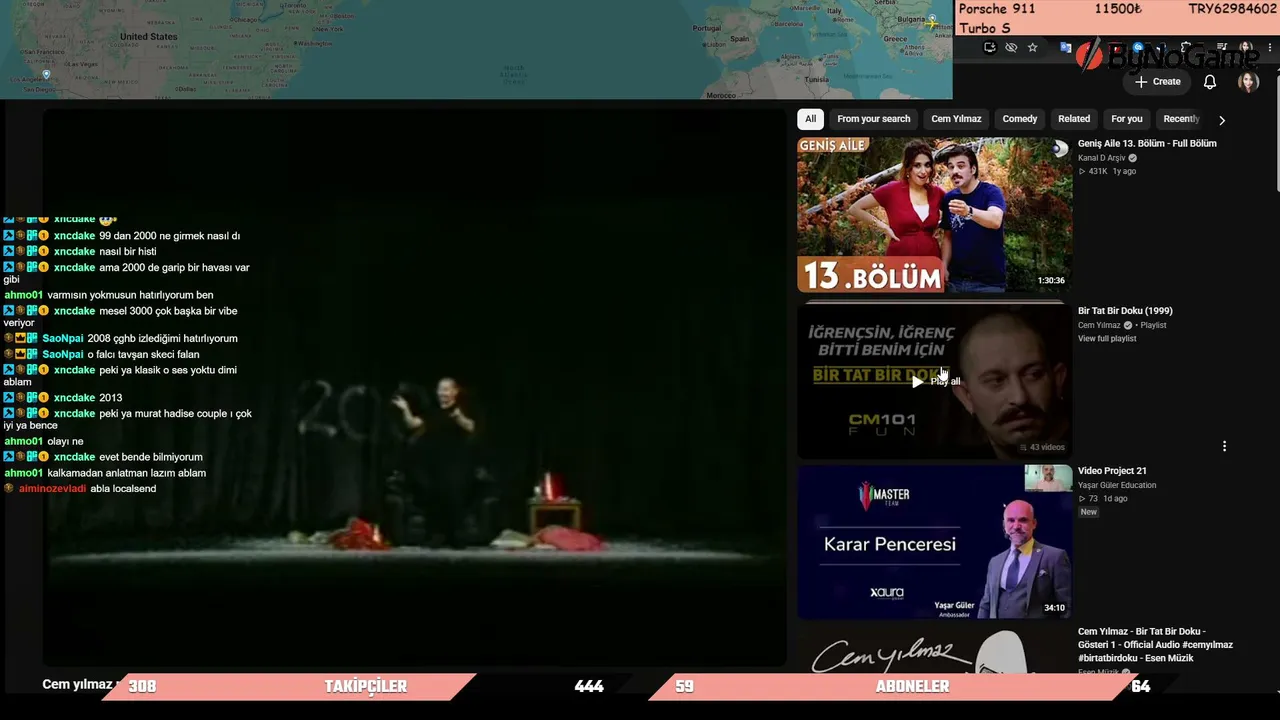Image resolution: width=1280 pixels, height=720 pixels.
Task: Click chat message "kalkamadan anlatman lazım ablam"
Action: [x=127, y=473]
